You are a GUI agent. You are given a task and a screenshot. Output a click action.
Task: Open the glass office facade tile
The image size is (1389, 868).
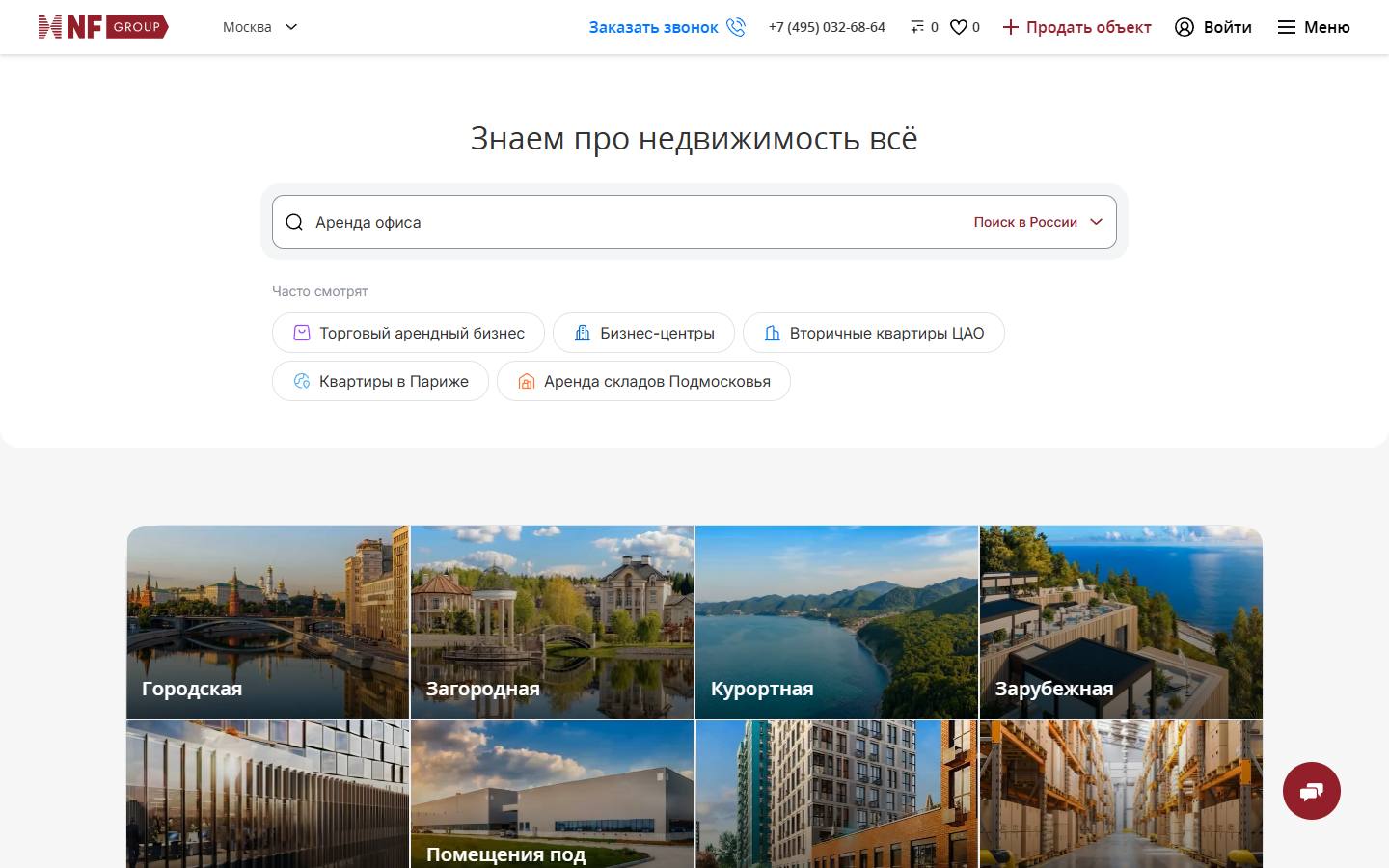click(x=268, y=795)
